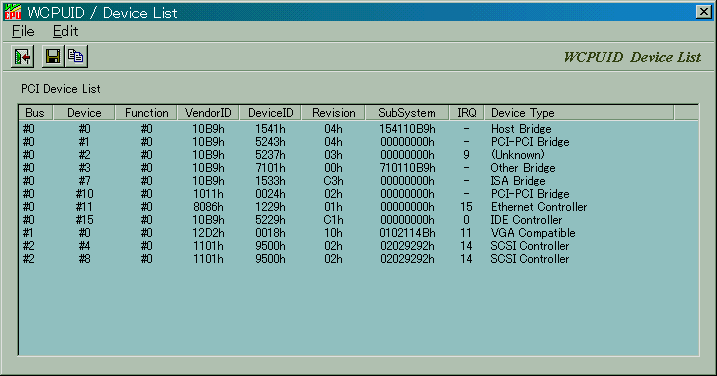Click device number #4 cell
Image resolution: width=717 pixels, height=376 pixels.
[84, 246]
